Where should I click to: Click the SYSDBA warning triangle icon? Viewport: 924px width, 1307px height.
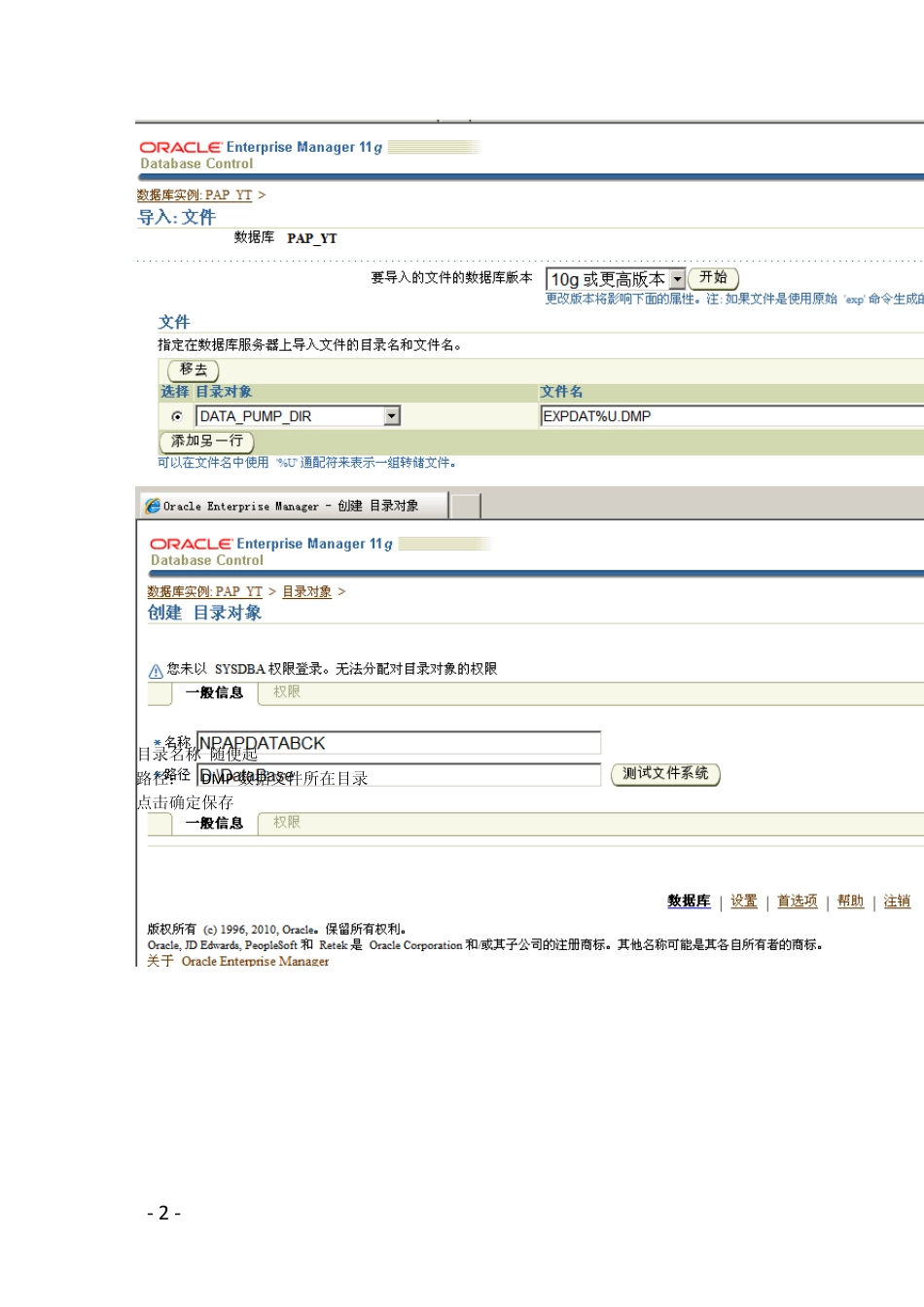[x=156, y=670]
